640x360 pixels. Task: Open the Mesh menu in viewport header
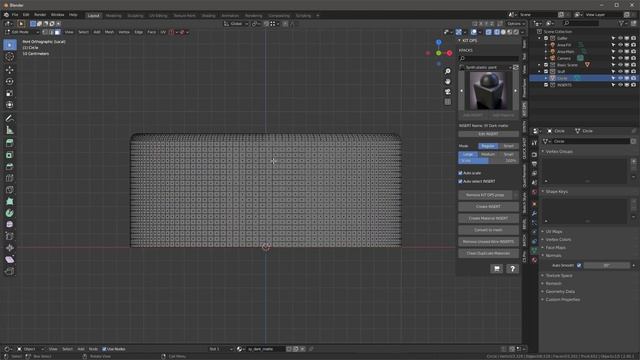click(109, 32)
